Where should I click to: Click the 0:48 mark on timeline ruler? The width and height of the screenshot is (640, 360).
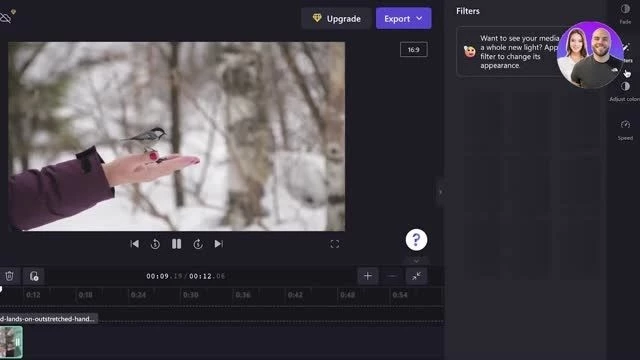(347, 295)
